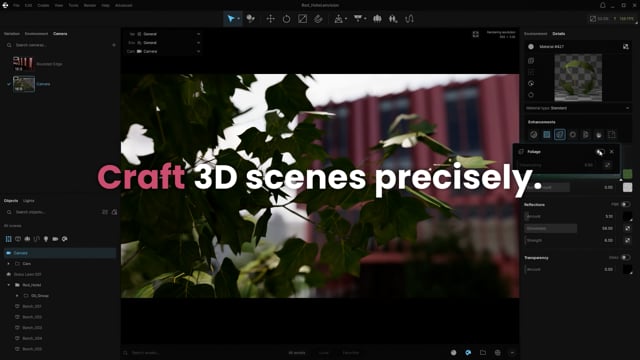Switch to the Variation tab
Image resolution: width=640 pixels, height=360 pixels.
coord(12,34)
